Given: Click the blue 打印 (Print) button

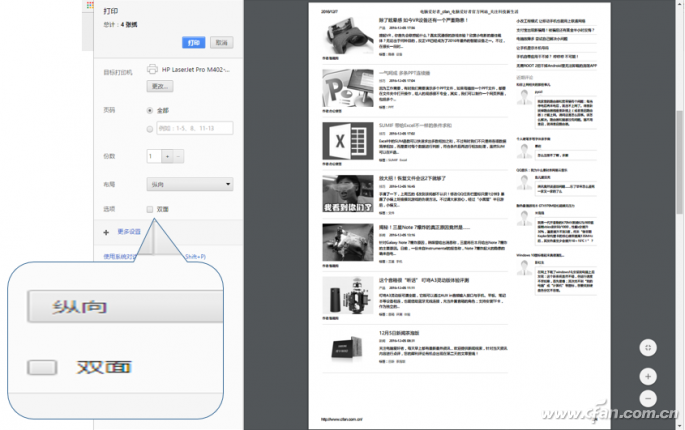Looking at the screenshot, I should point(193,43).
